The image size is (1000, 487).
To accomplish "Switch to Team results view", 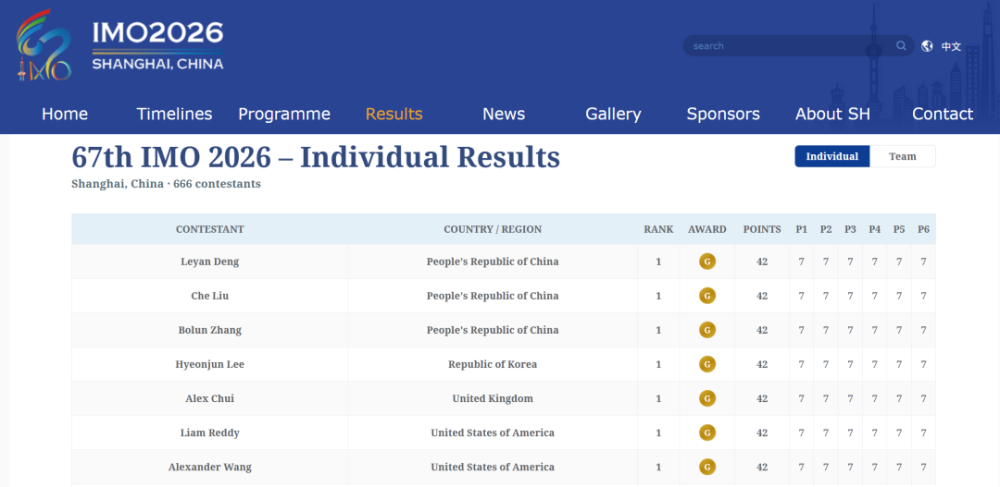I will pos(902,156).
